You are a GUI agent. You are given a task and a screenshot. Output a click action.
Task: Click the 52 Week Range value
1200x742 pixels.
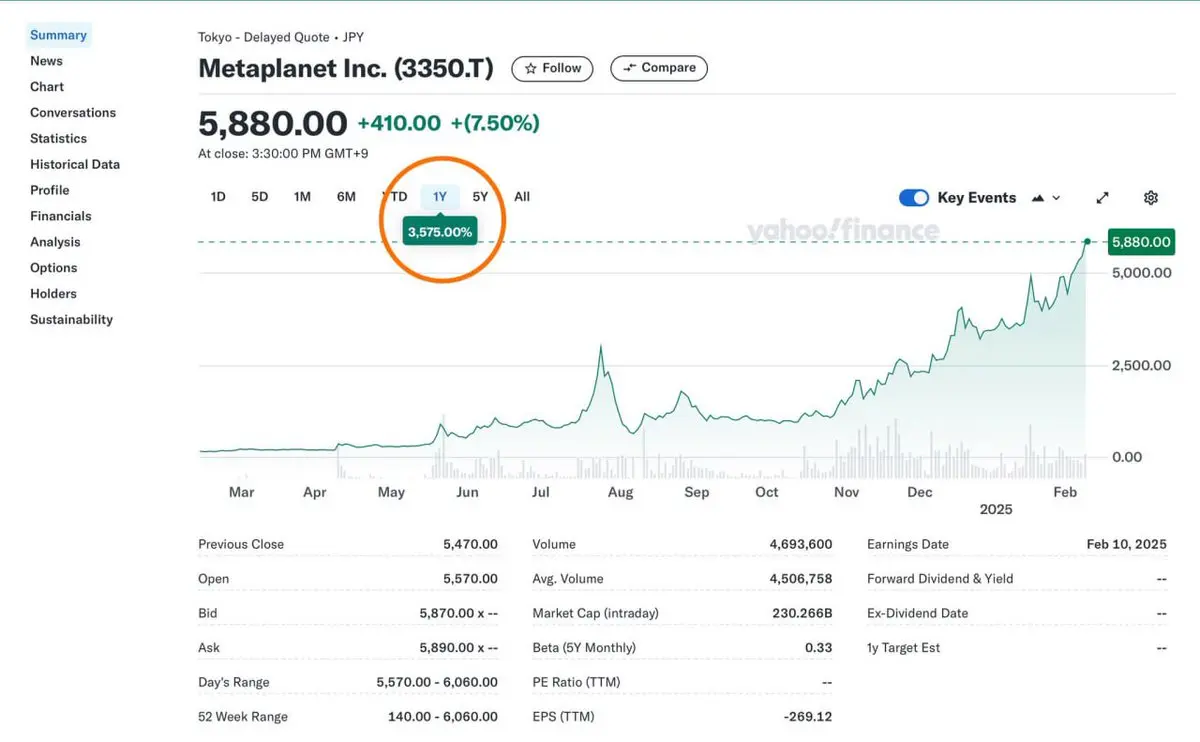(x=443, y=717)
